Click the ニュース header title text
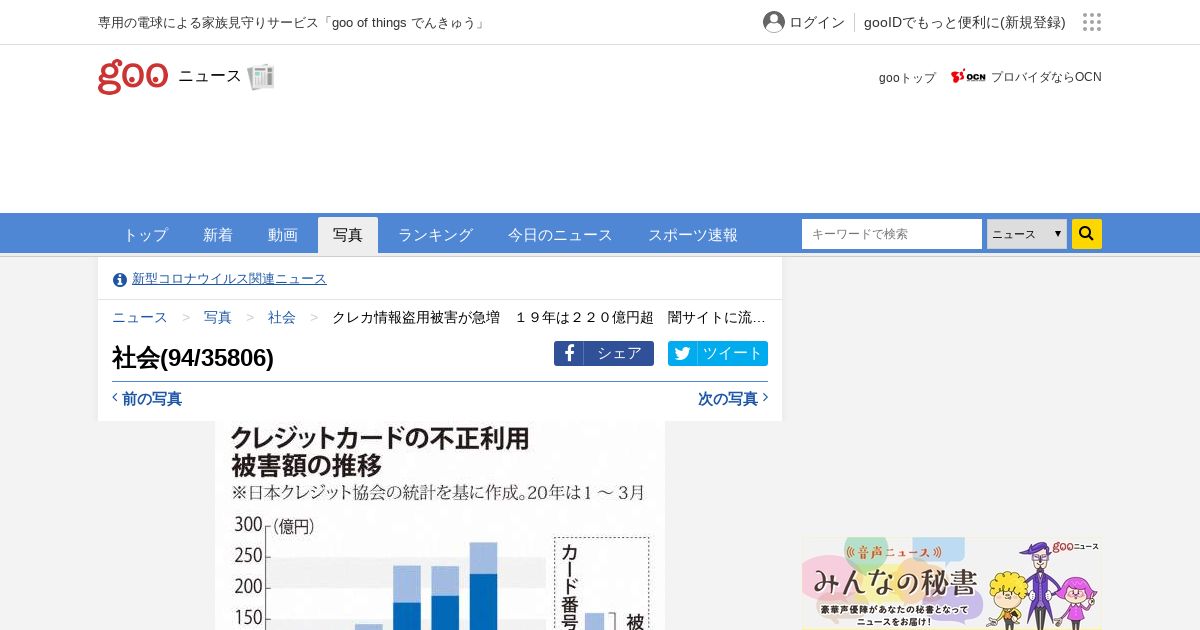Image resolution: width=1200 pixels, height=630 pixels. pos(210,76)
